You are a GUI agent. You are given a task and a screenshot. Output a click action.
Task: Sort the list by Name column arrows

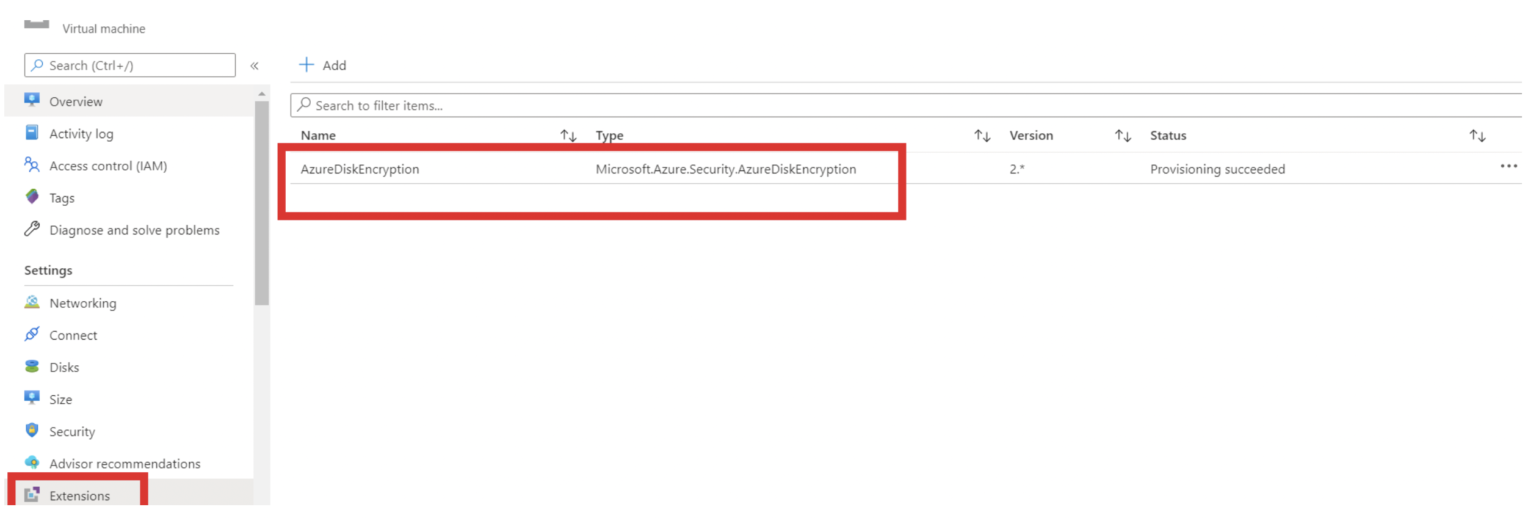point(568,136)
